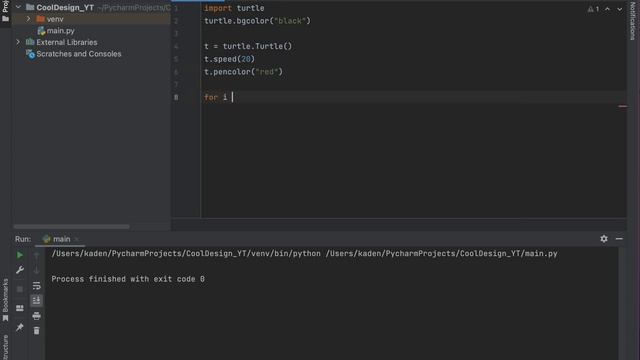Clear console with trash icon

[x=36, y=331]
